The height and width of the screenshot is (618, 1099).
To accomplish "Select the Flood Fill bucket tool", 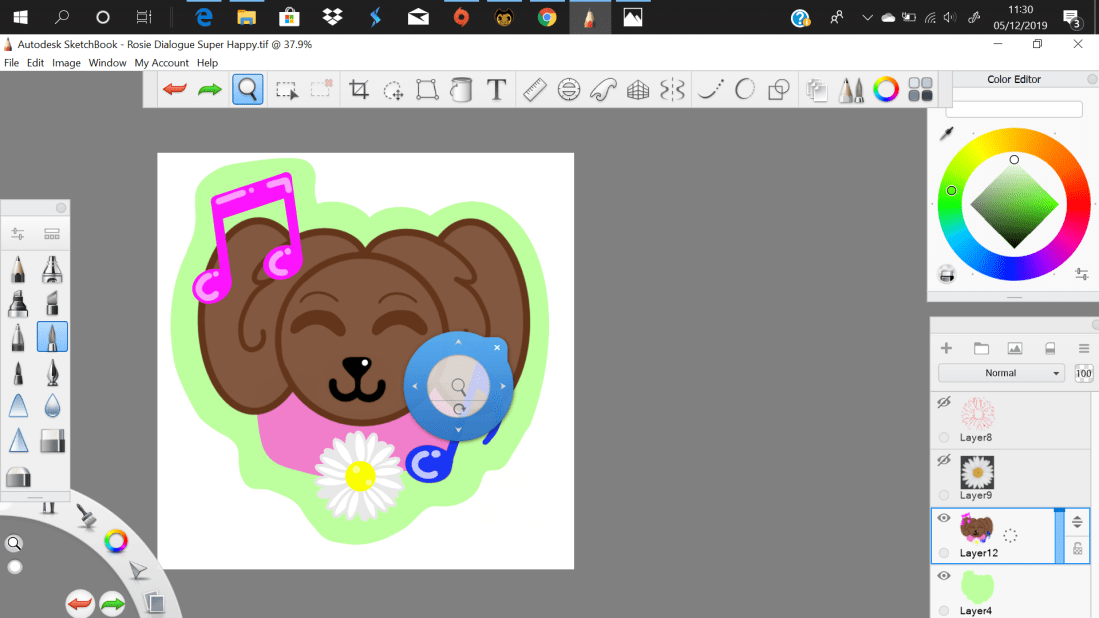I will coord(461,90).
